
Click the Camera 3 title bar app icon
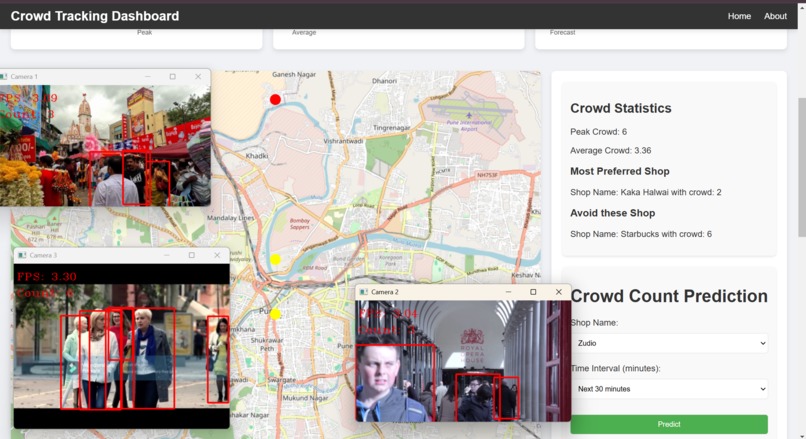pyautogui.click(x=22, y=255)
